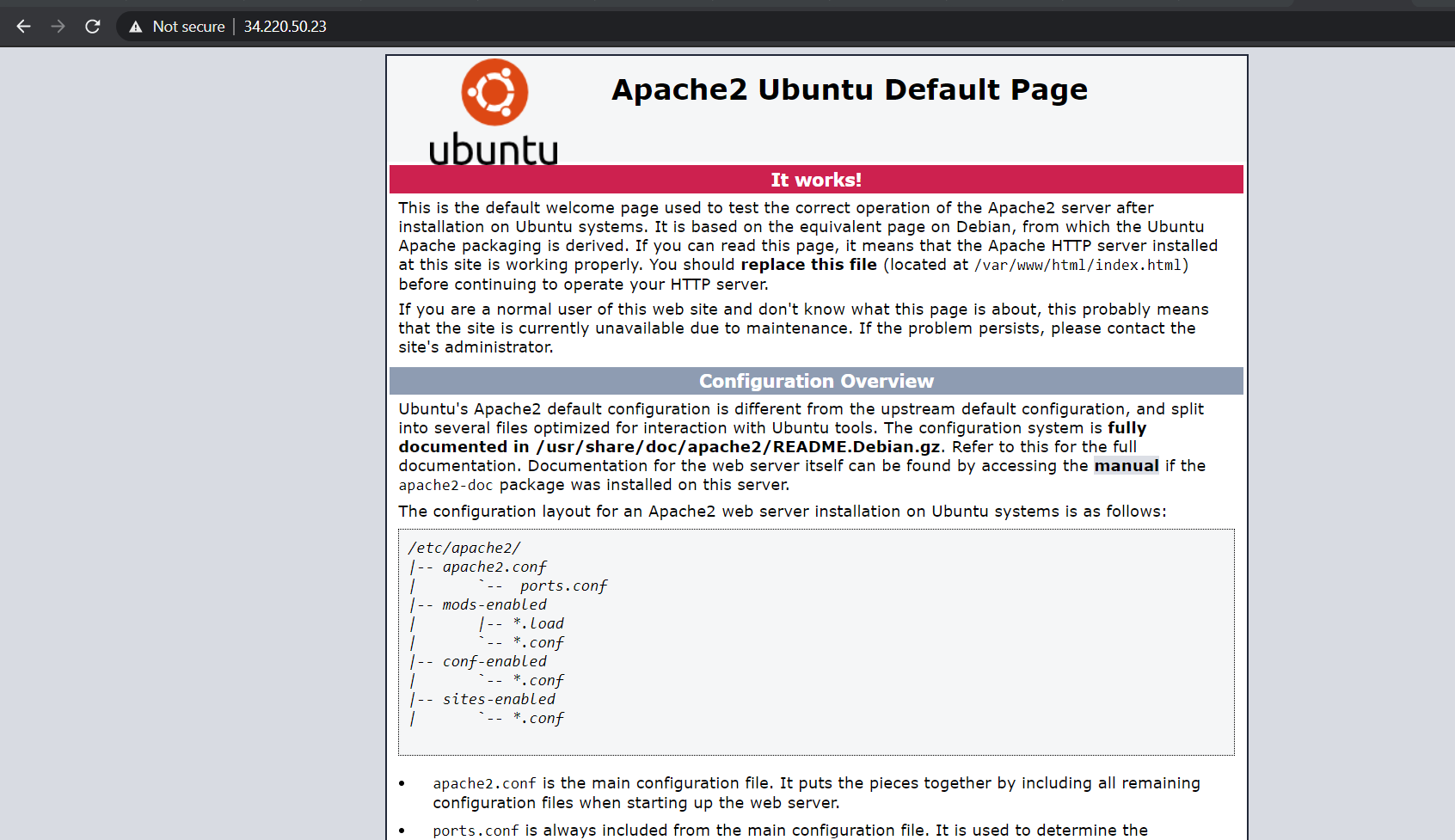Viewport: 1455px width, 840px height.
Task: Click the Apache2 Ubuntu Default Page heading
Action: click(850, 89)
